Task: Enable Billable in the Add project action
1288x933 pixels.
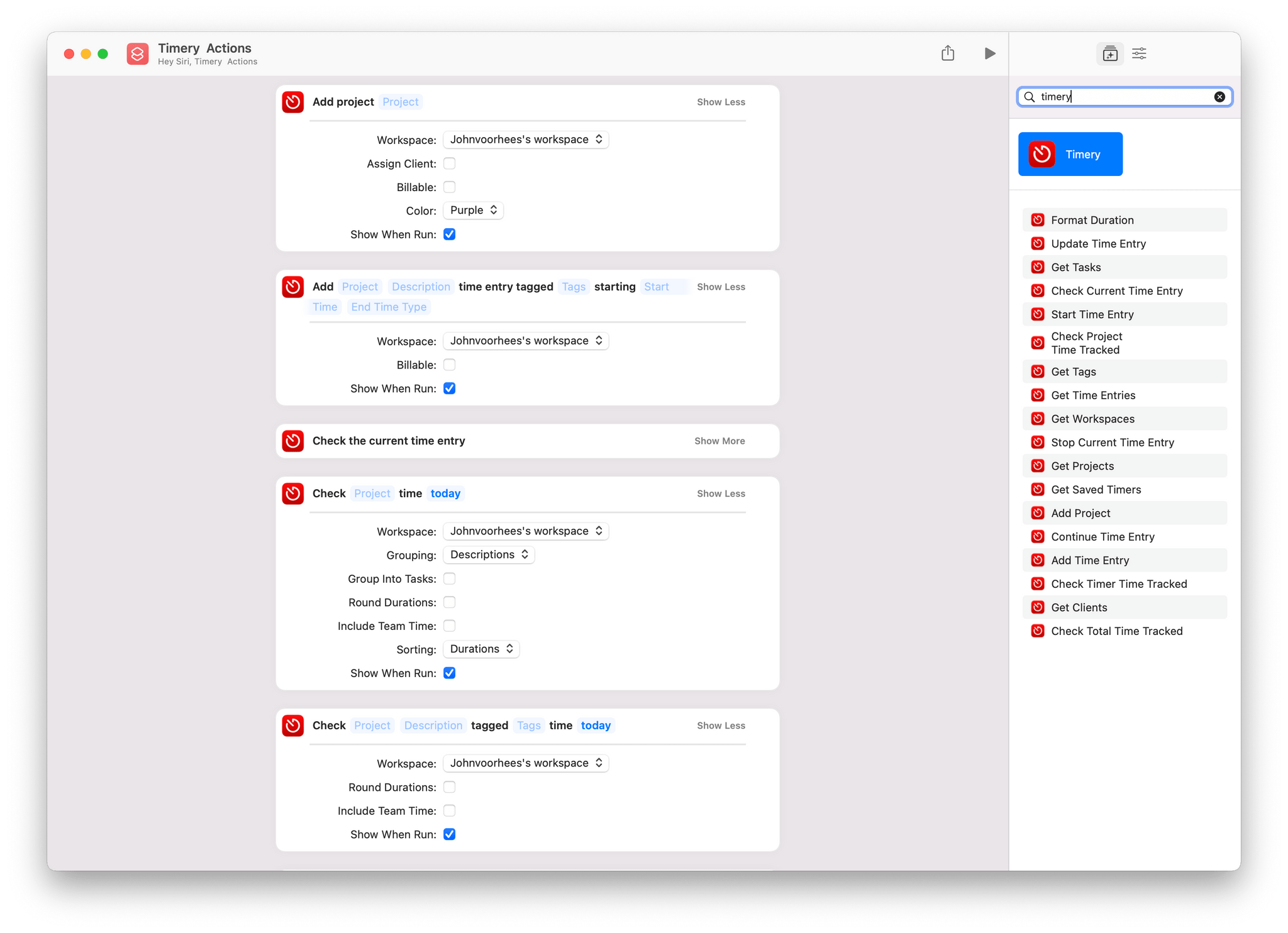Action: (x=449, y=187)
